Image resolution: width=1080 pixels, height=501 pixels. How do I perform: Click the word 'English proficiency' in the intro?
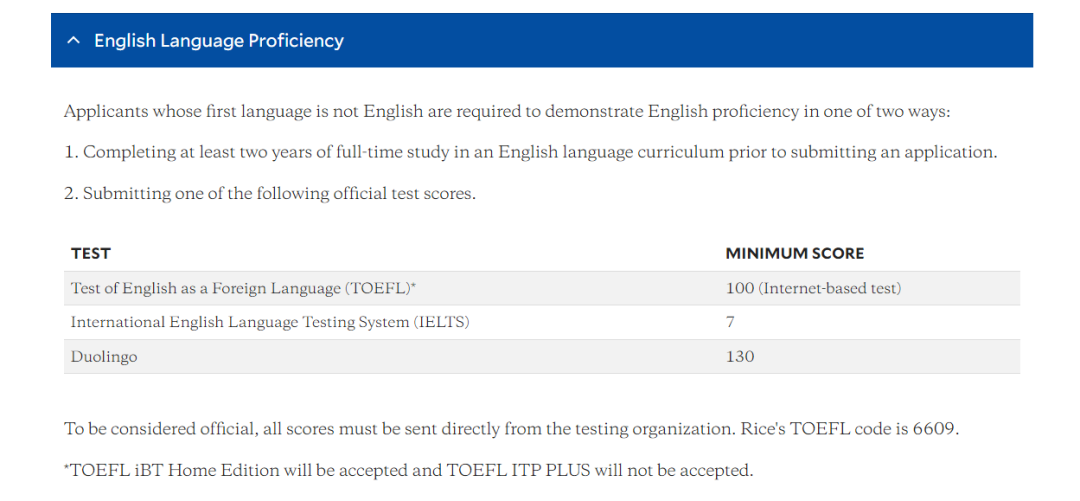tap(724, 112)
